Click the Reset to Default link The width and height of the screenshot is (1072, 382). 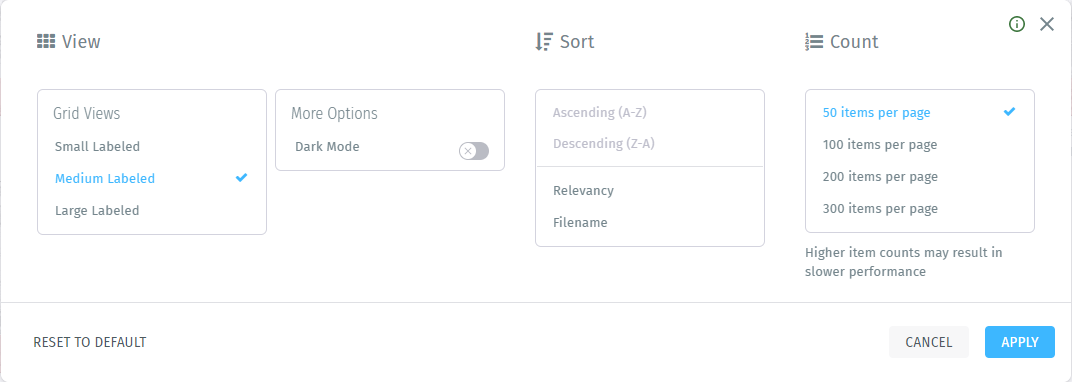pos(90,342)
